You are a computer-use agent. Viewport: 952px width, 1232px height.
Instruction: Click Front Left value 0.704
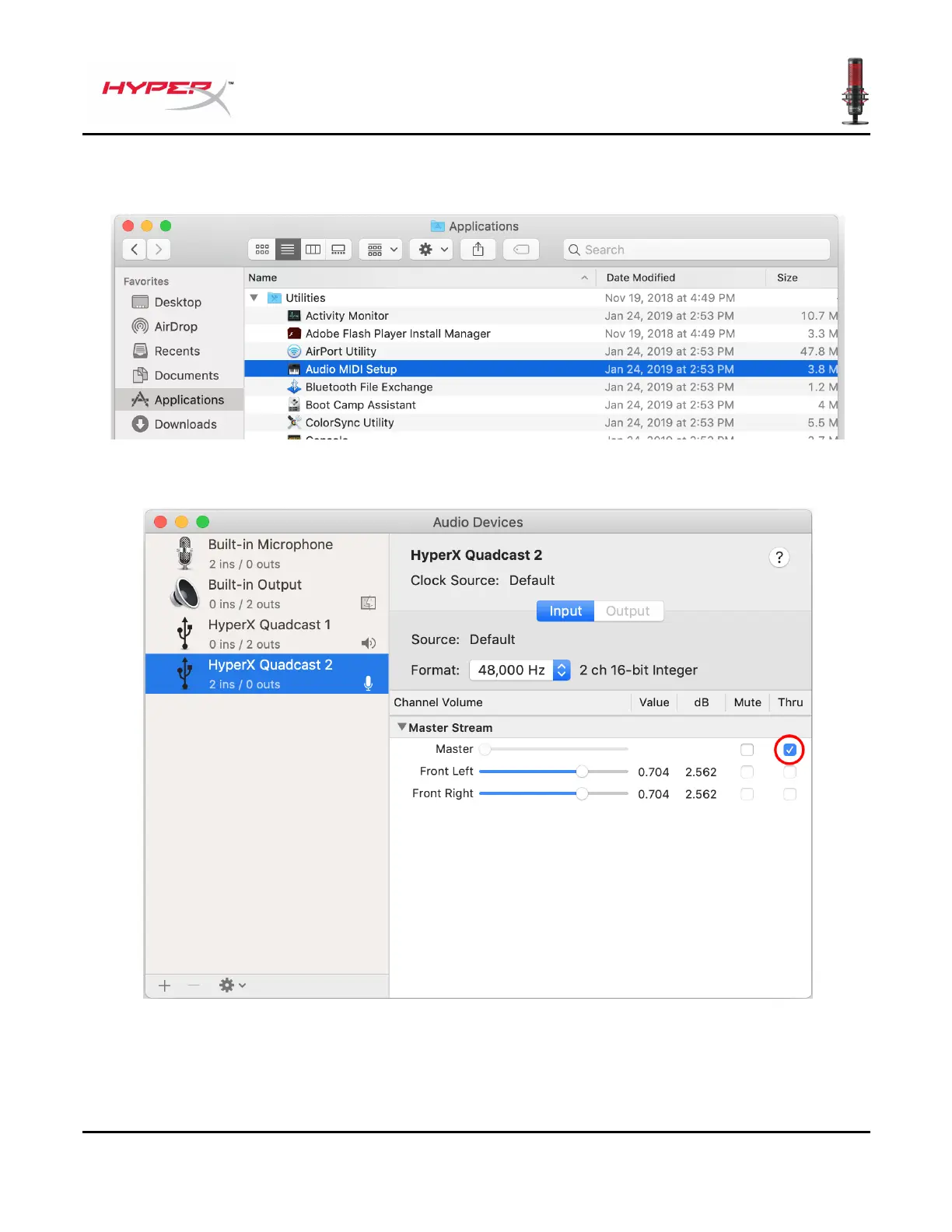tap(653, 772)
